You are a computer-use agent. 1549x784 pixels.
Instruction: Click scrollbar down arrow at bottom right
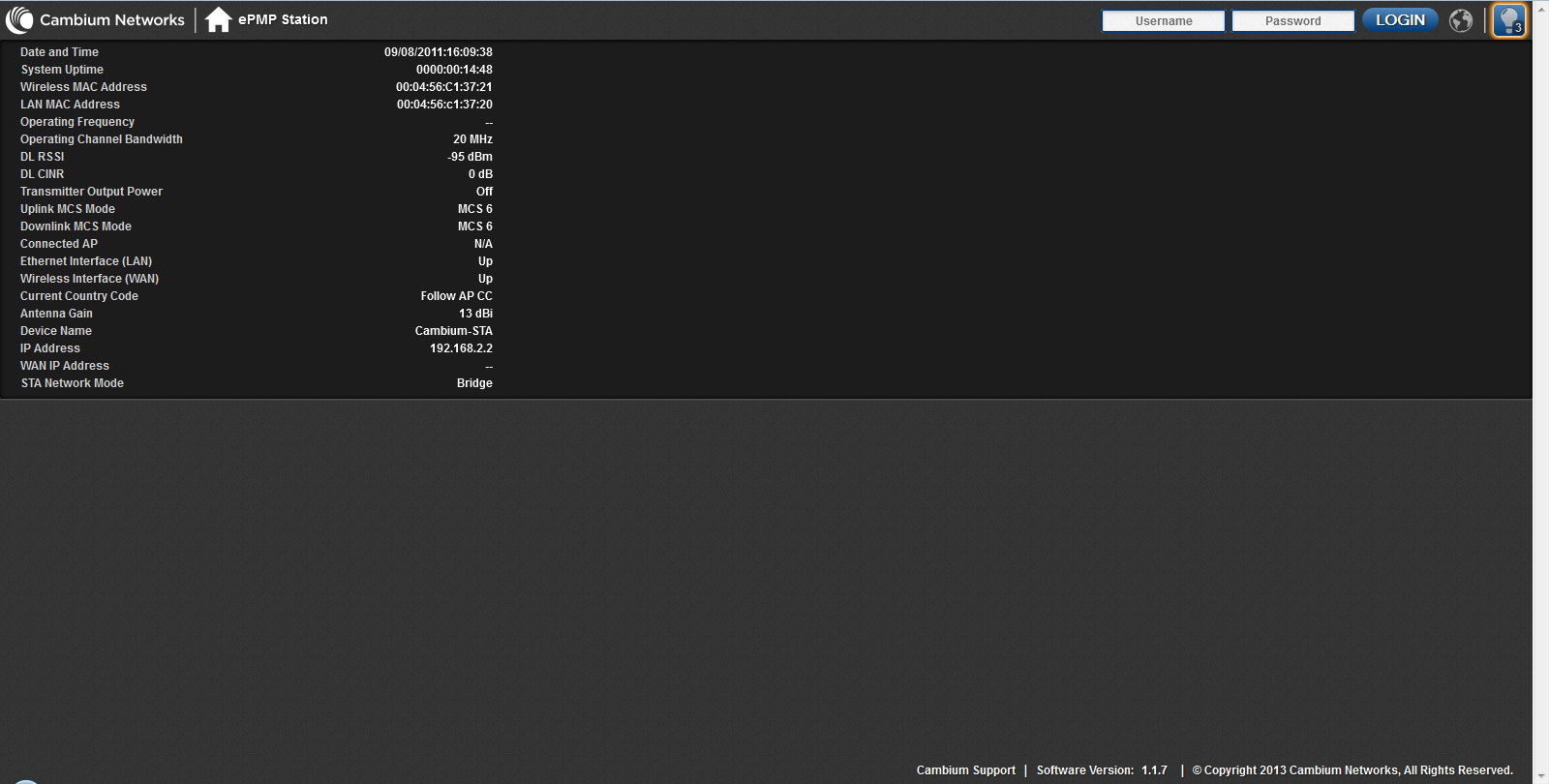pos(1540,777)
